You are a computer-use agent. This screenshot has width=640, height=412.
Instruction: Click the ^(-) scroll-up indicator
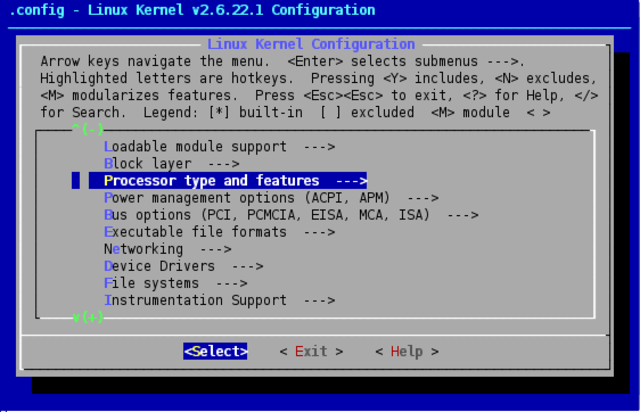pos(88,129)
